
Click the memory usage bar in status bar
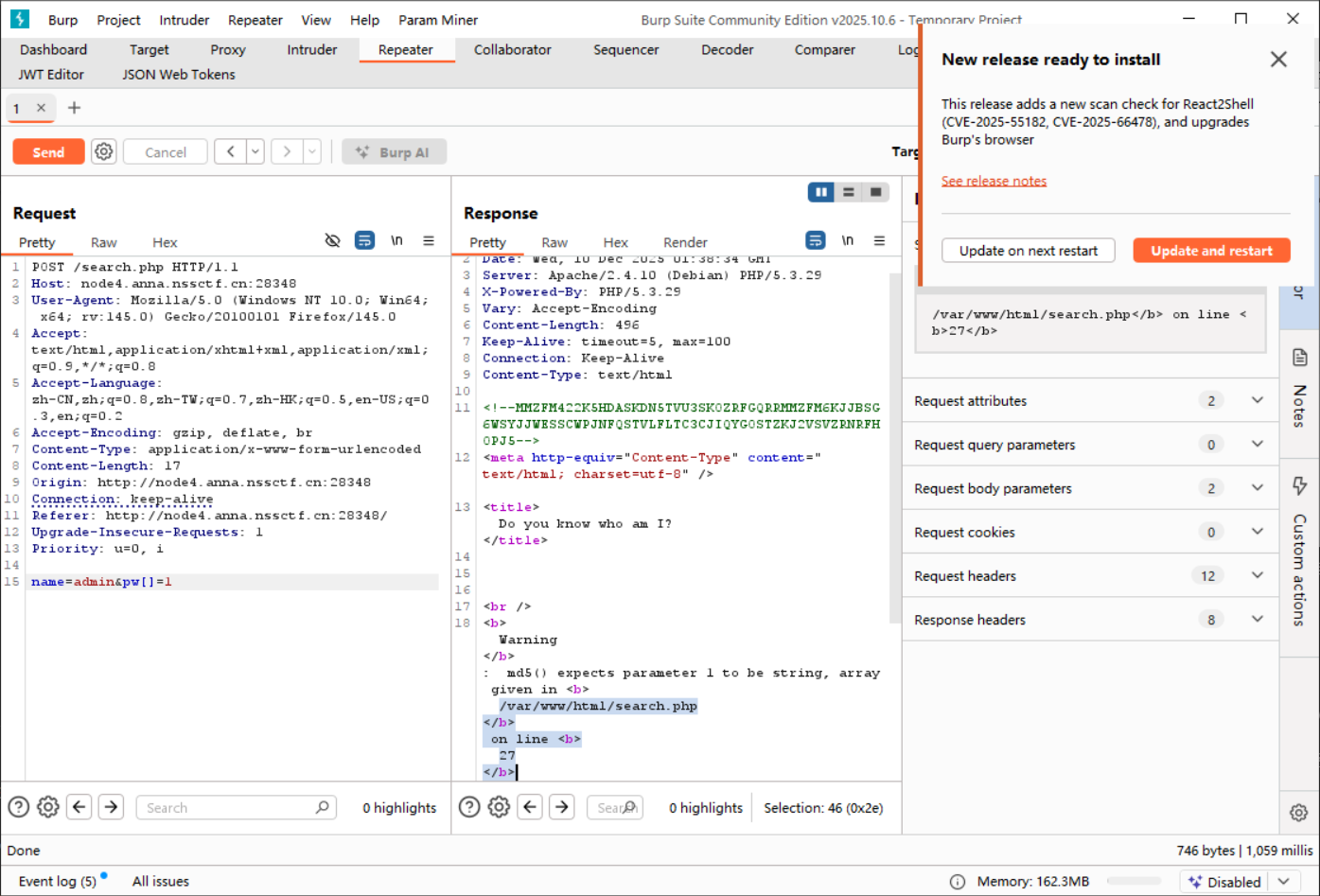pyautogui.click(x=1136, y=881)
